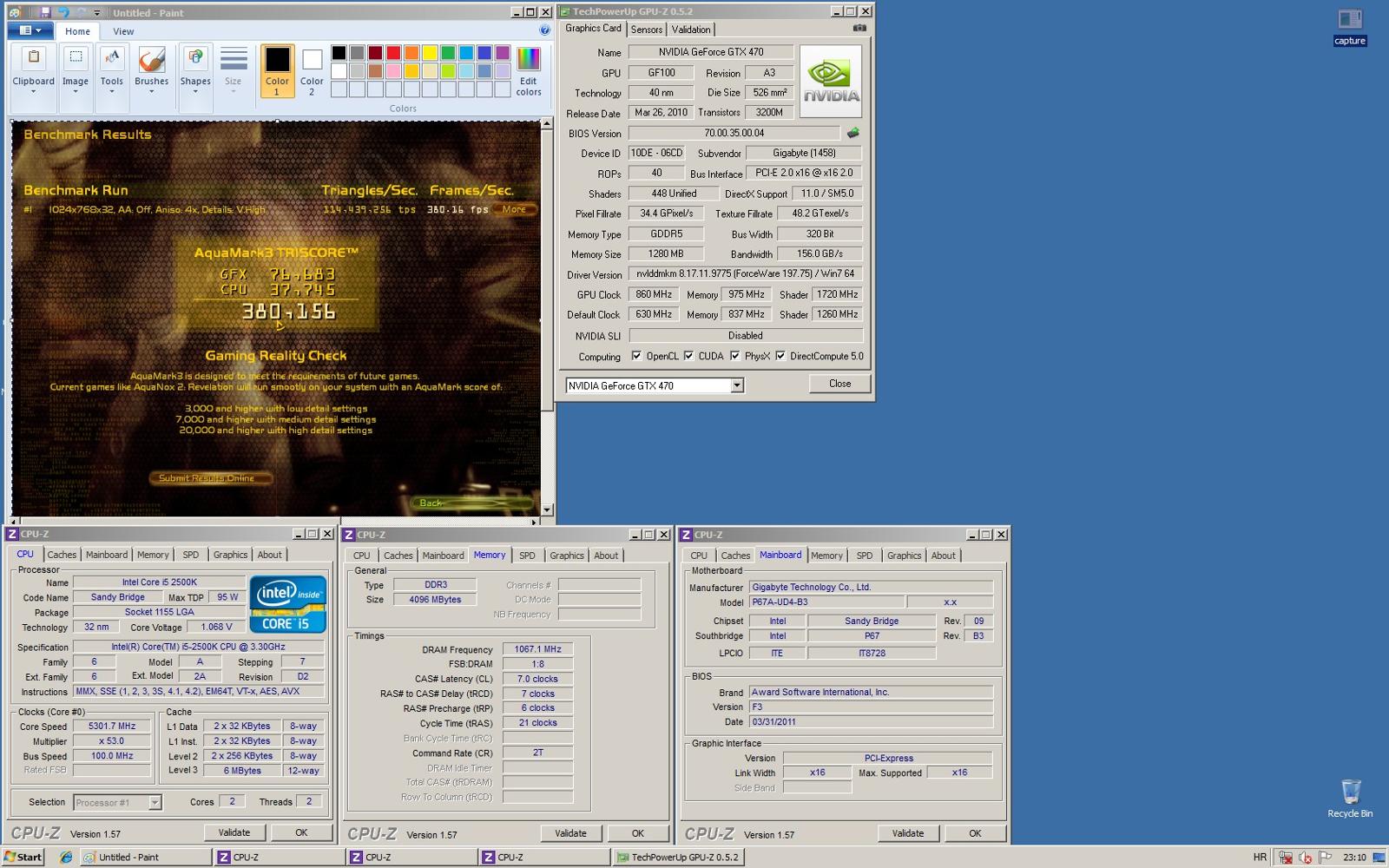
Task: Click the NVIDIA logo in GPU-Z
Action: coord(831,82)
